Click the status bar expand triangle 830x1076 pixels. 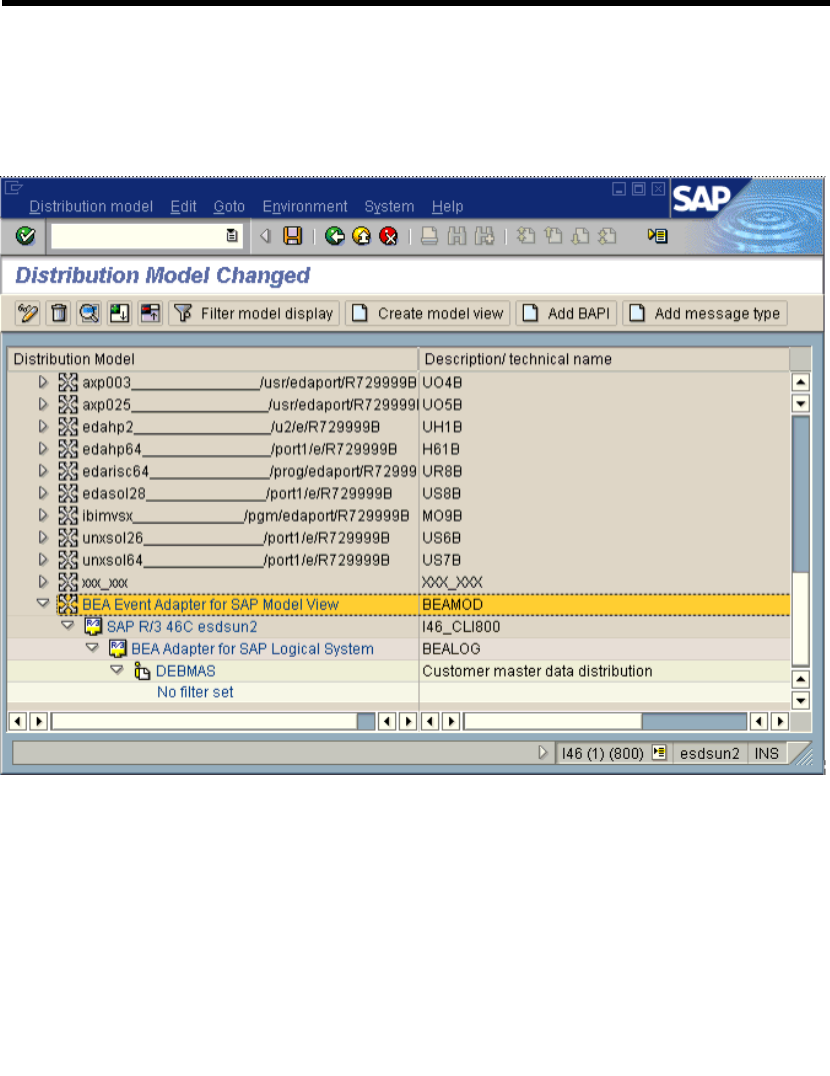[543, 753]
